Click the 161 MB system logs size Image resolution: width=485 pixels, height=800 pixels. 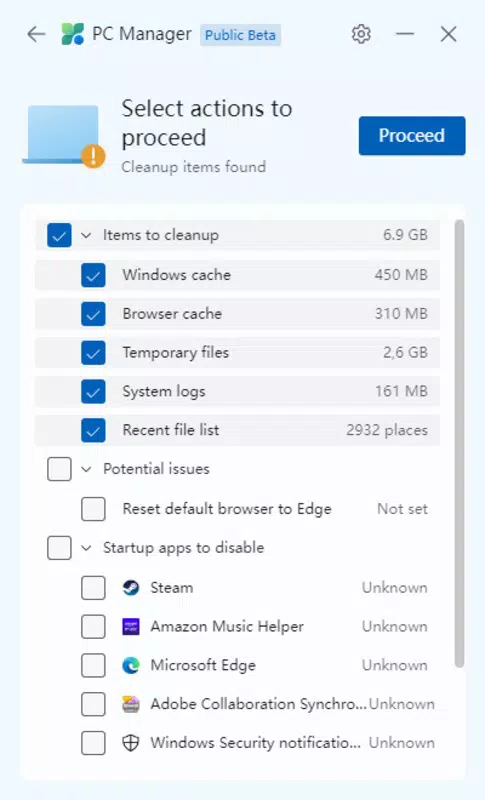tap(401, 391)
